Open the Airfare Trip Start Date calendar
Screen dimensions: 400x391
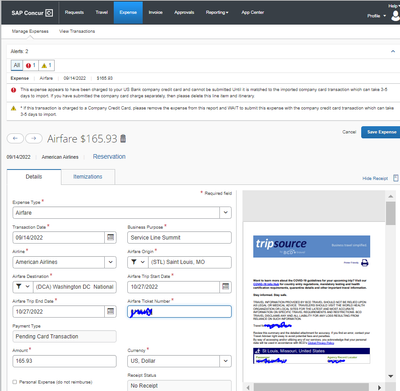226,287
